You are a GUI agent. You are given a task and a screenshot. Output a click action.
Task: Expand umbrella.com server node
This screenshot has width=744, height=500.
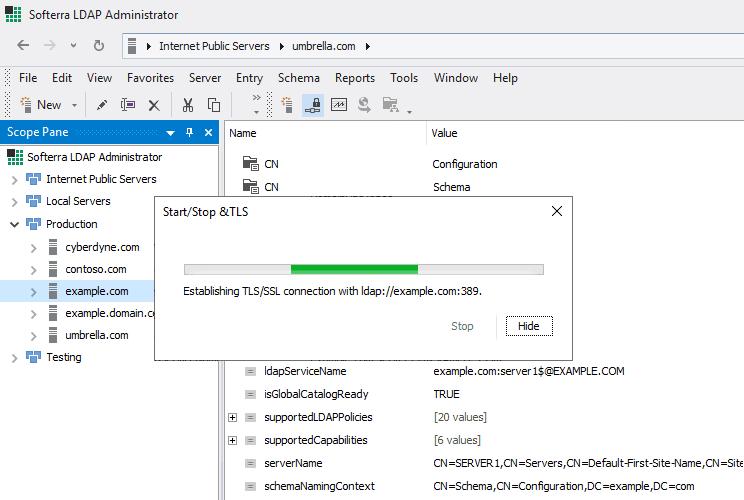[x=34, y=336]
